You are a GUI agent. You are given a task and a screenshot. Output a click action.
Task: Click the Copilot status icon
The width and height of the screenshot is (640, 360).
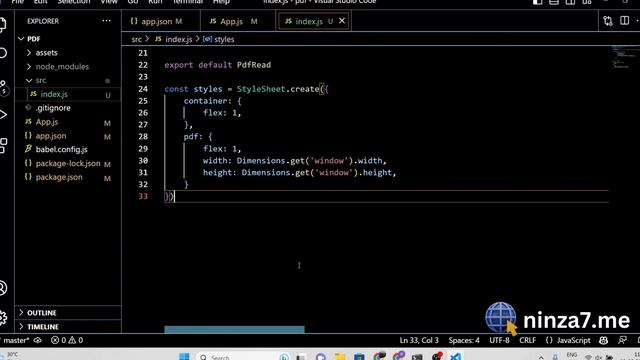(603, 340)
